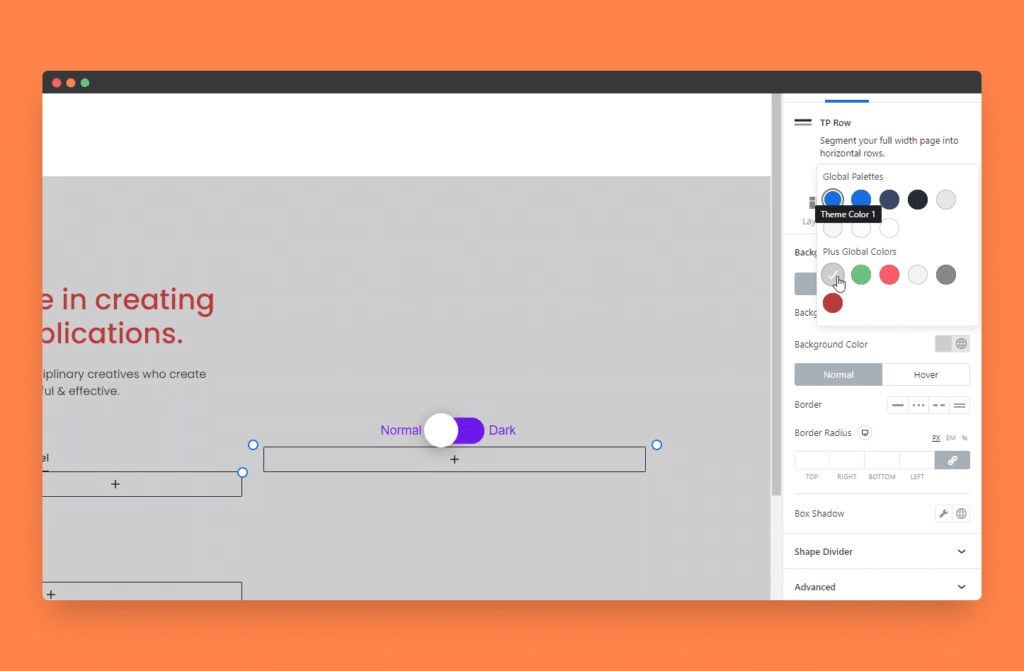Screen dimensions: 1024x671
Task: Click the Top border radius input field
Action: click(x=812, y=460)
